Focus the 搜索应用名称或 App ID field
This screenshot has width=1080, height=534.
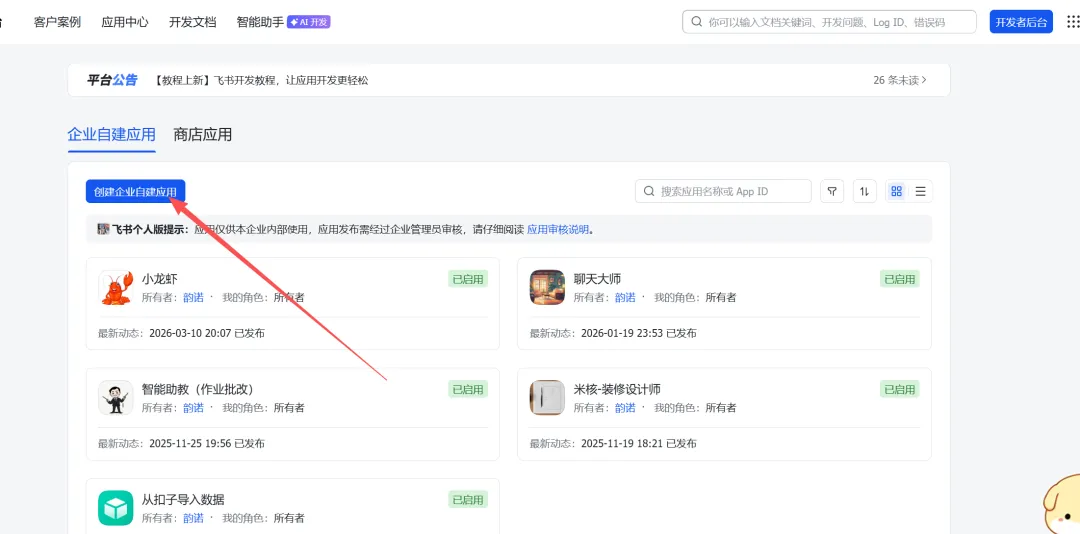click(x=723, y=191)
